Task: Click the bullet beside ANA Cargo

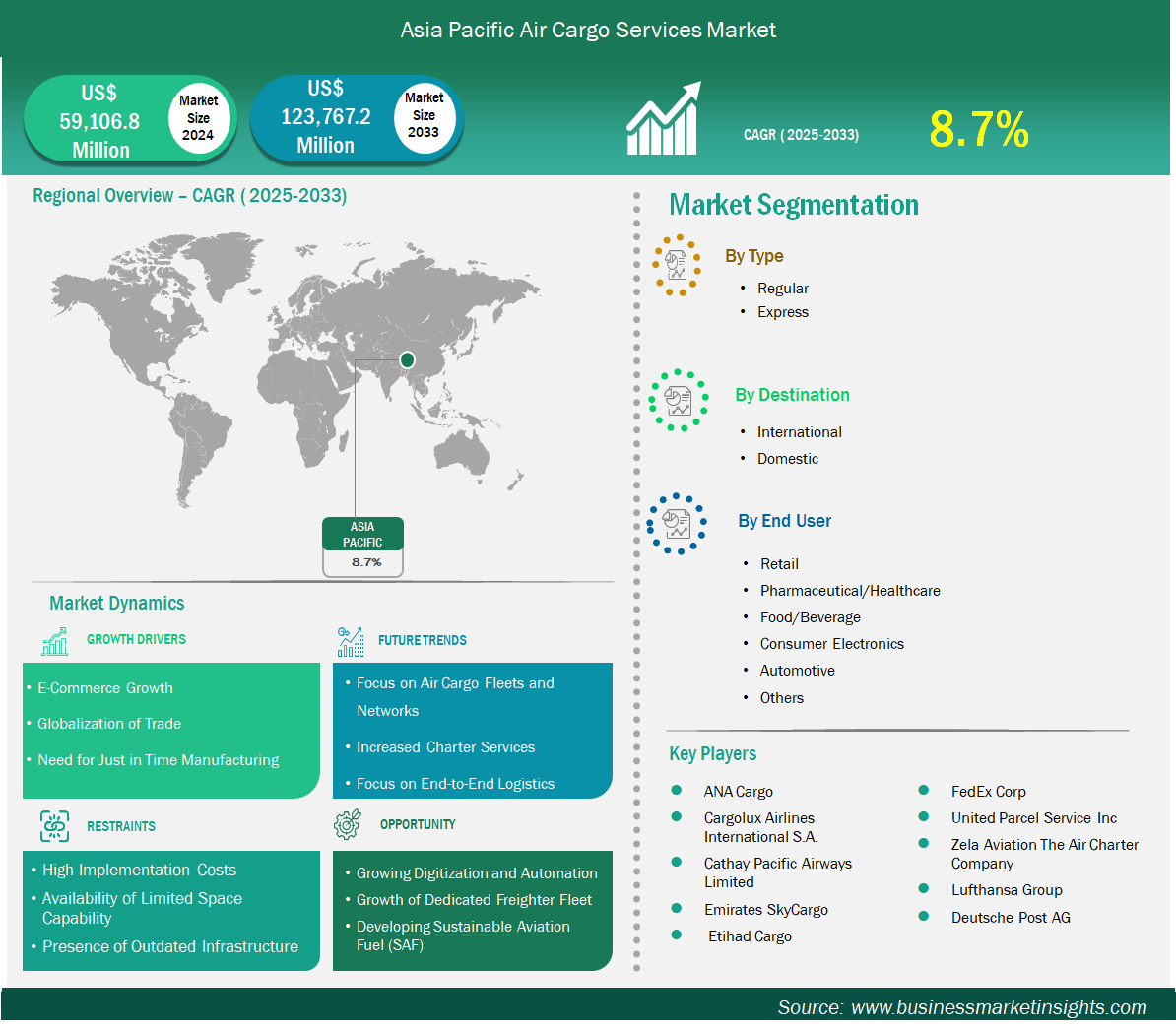Action: tap(677, 791)
